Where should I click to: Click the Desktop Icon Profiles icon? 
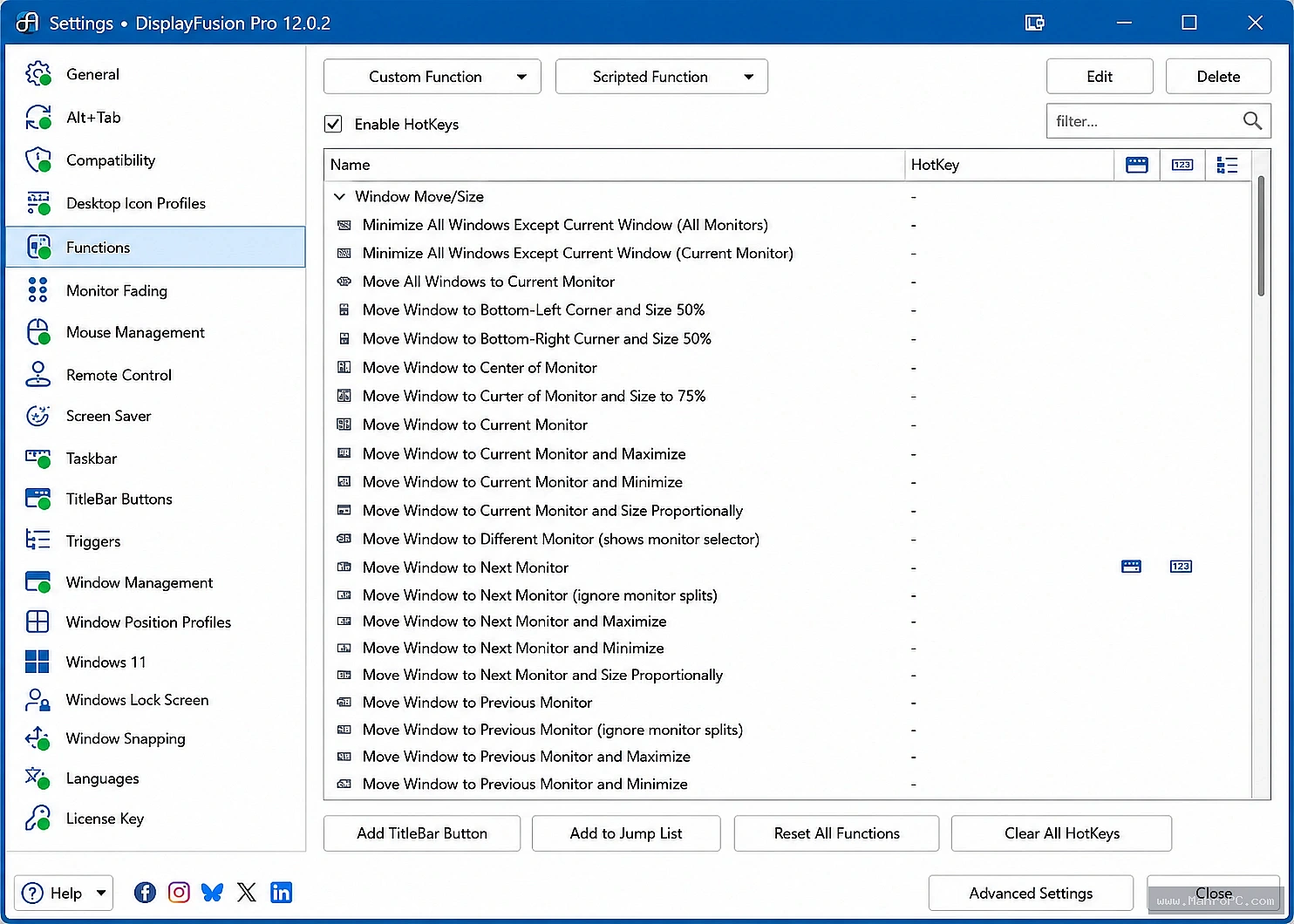(x=38, y=203)
